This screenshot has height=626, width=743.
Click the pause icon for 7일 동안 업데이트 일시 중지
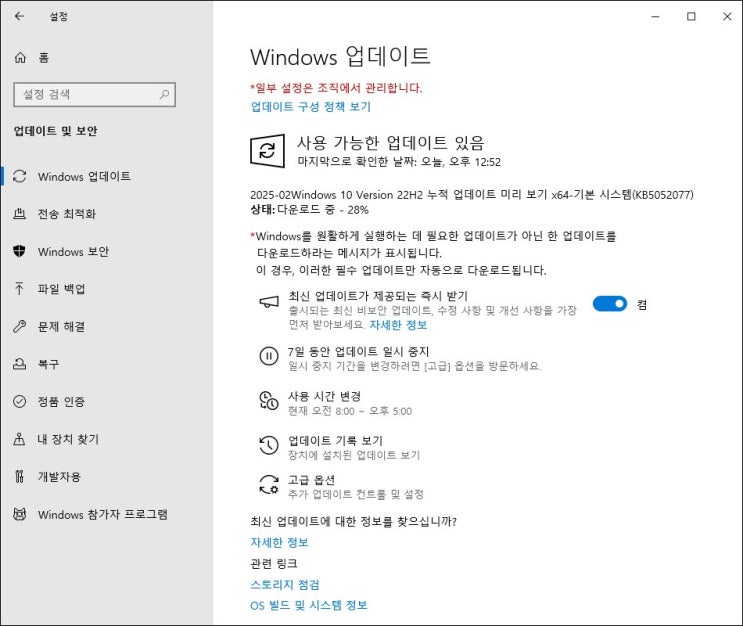tap(269, 355)
